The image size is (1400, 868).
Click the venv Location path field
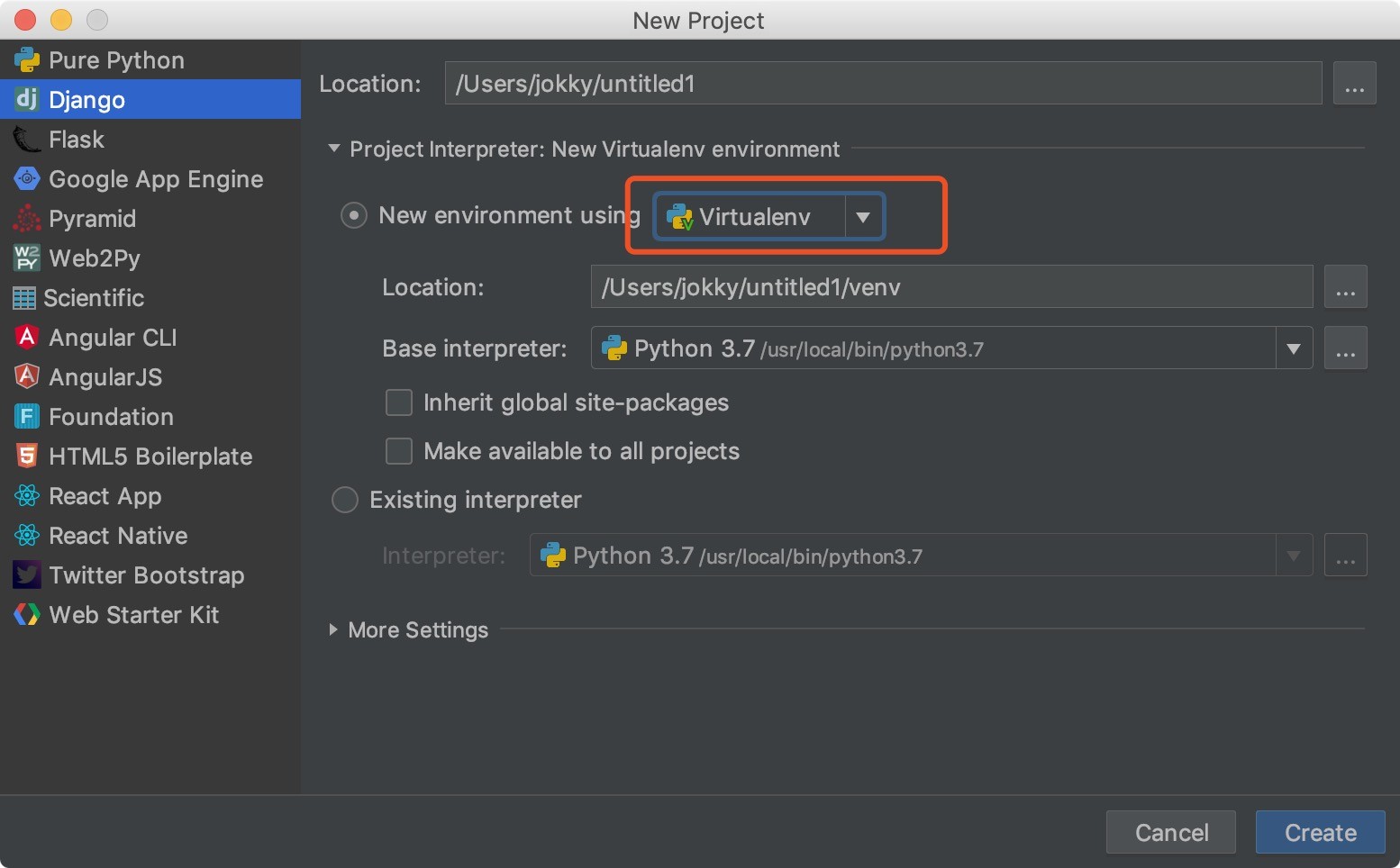coord(951,287)
